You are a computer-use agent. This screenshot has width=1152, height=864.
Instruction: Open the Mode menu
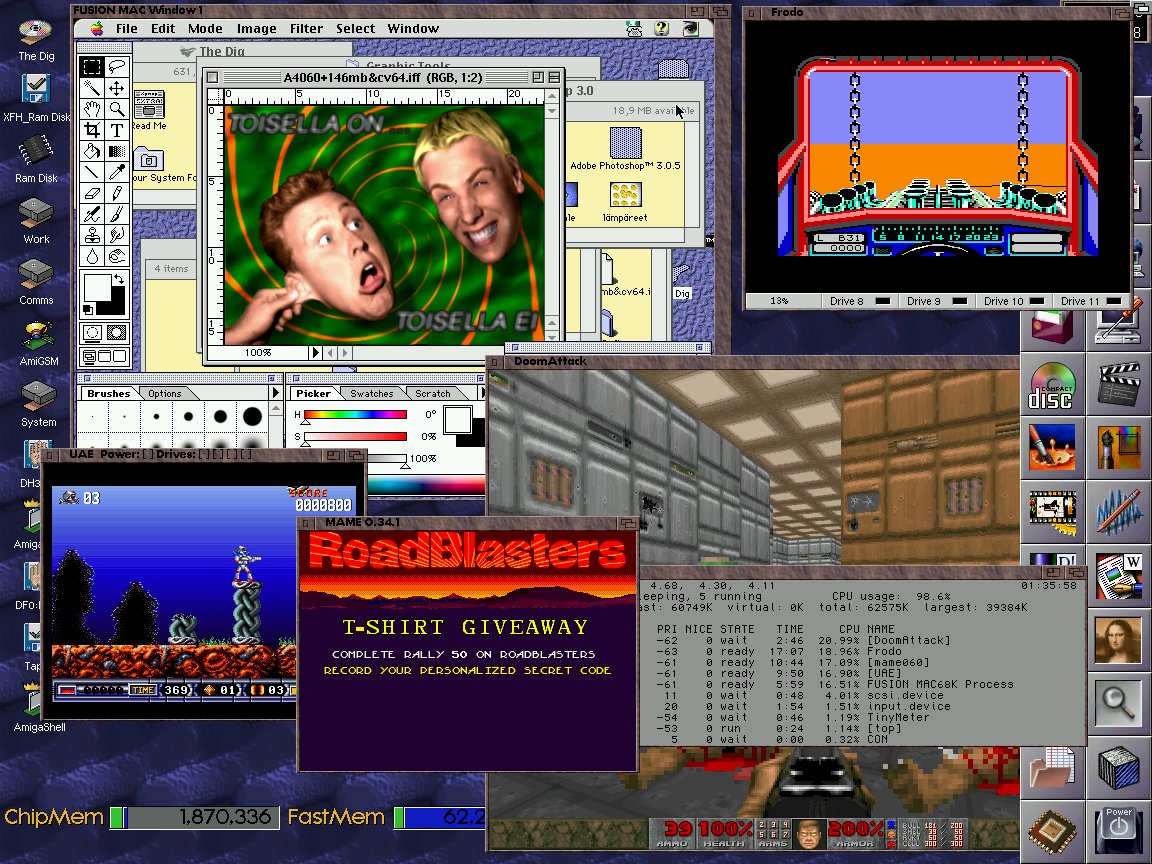point(205,29)
